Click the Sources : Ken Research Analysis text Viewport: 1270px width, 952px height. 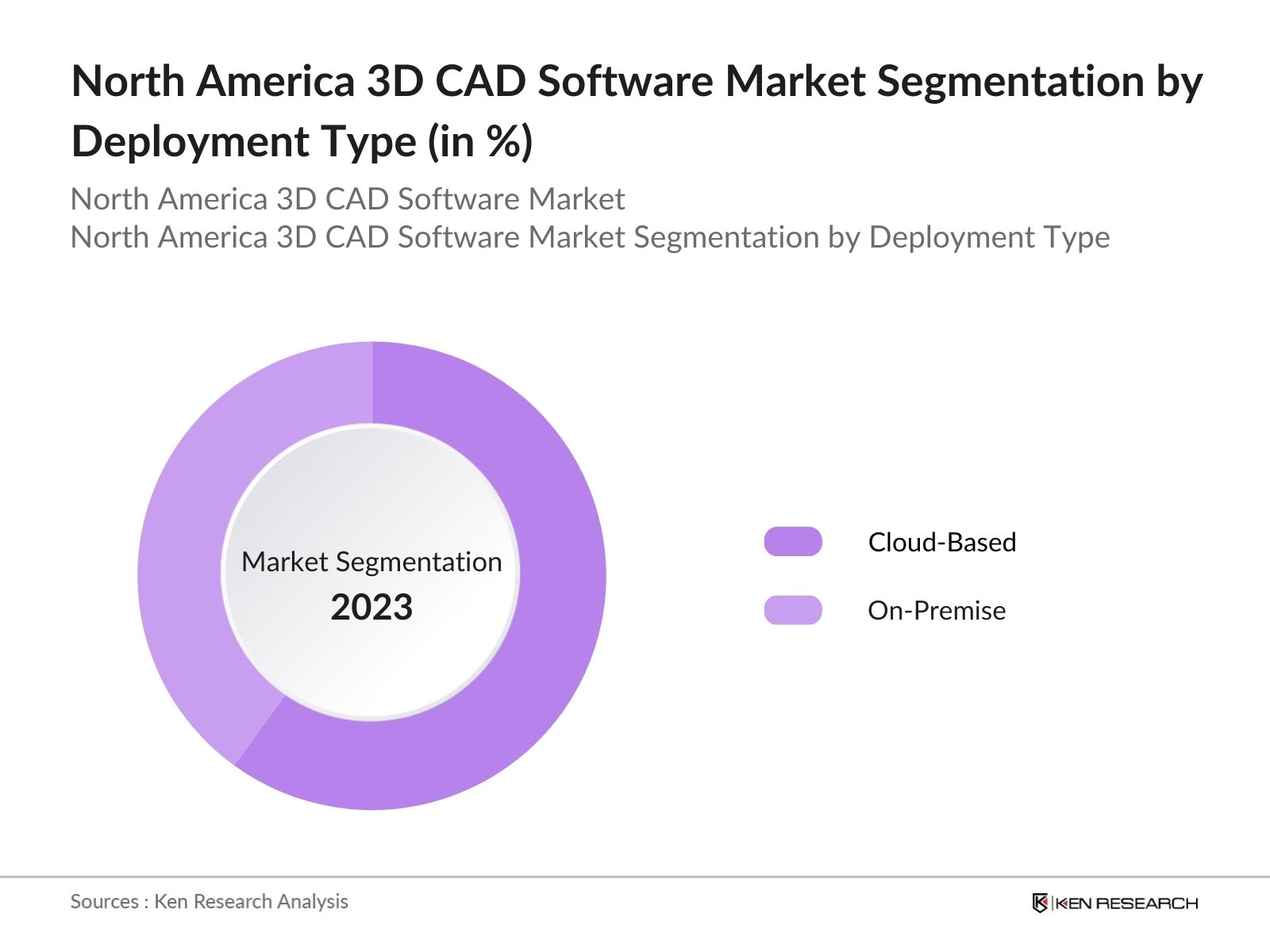tap(210, 902)
